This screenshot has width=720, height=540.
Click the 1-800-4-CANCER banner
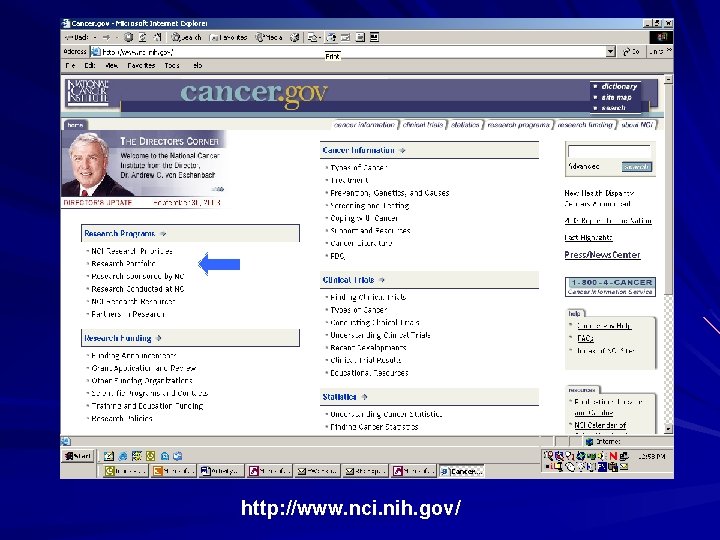click(x=610, y=287)
